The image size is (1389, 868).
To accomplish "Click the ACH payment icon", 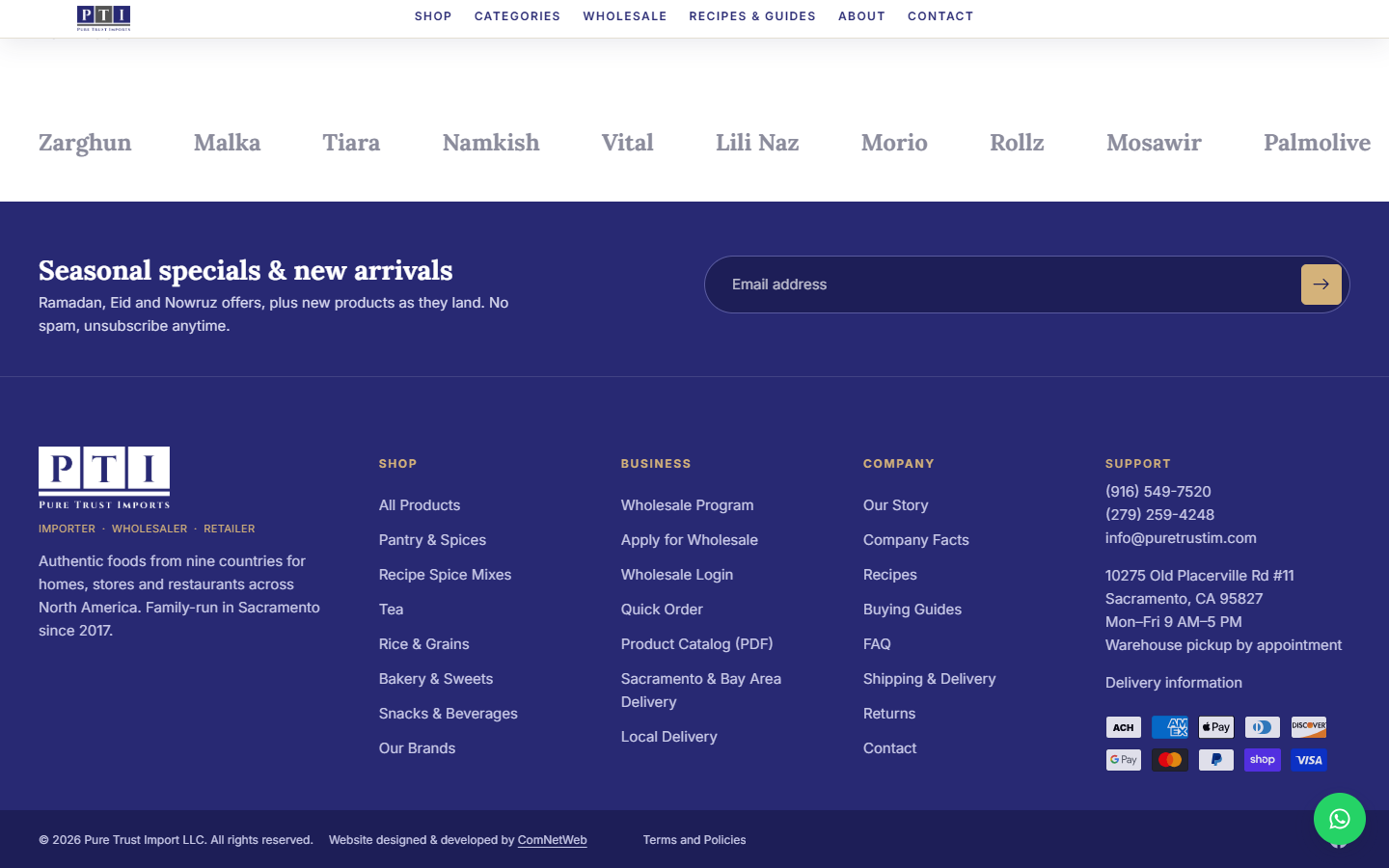I will pos(1123,727).
